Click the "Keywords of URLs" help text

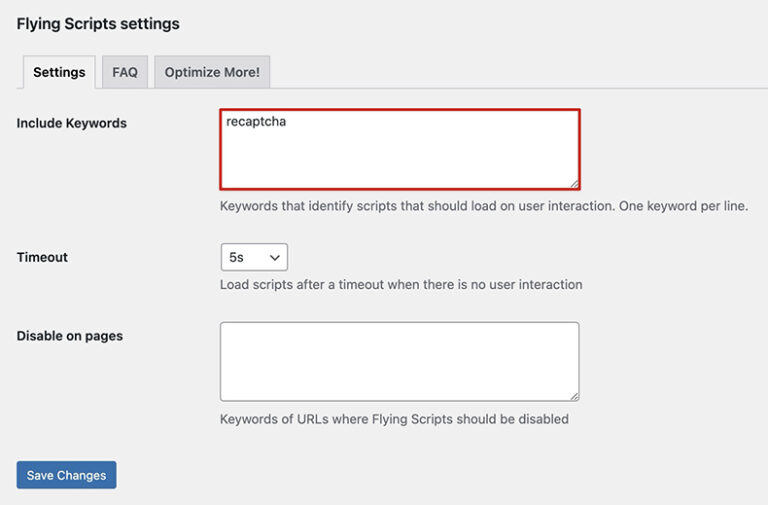pos(394,419)
